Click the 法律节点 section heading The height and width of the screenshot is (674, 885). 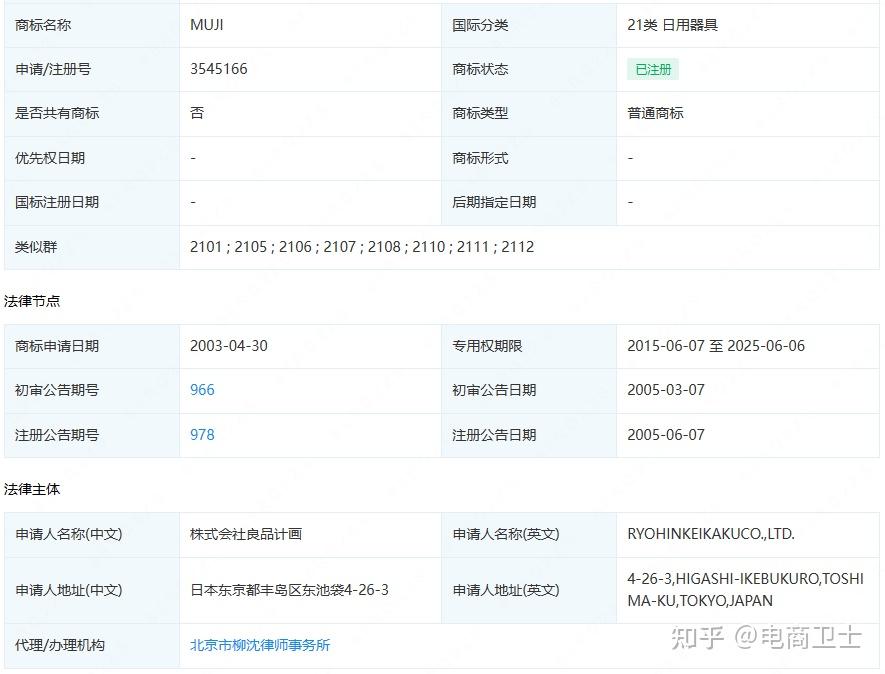(x=32, y=301)
